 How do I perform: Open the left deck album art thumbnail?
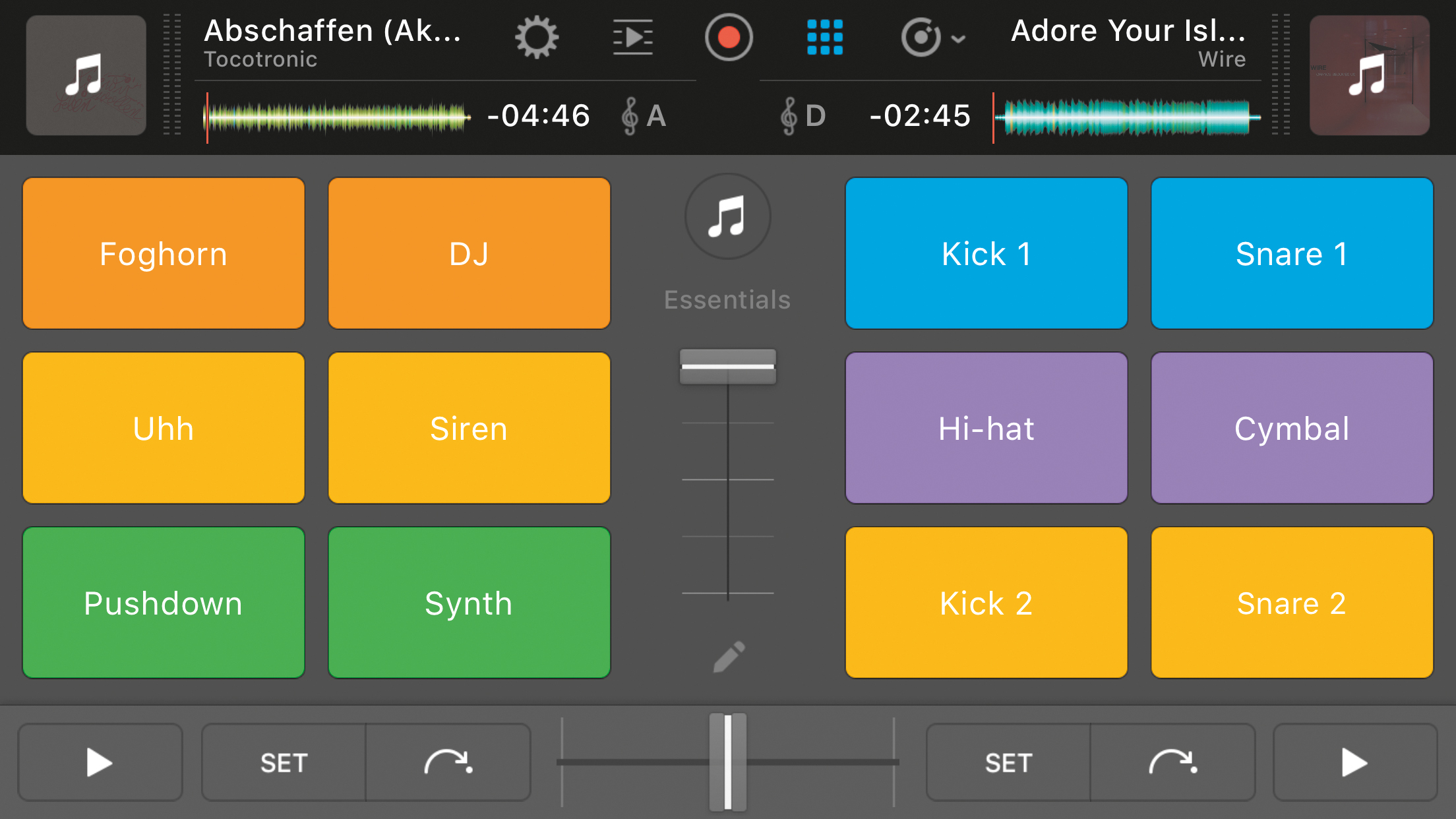tap(86, 75)
